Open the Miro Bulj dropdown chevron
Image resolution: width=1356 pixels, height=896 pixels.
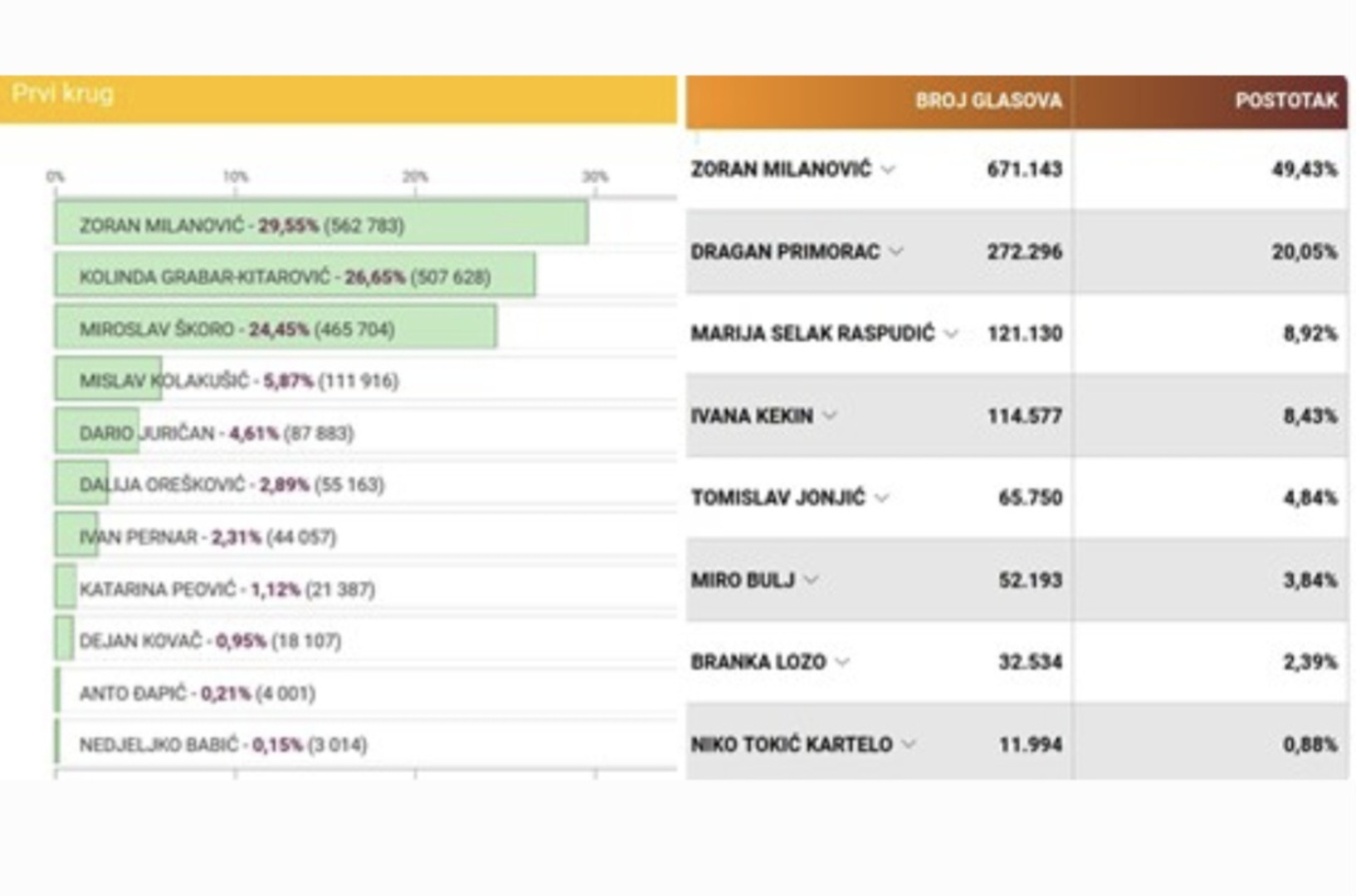[x=811, y=580]
